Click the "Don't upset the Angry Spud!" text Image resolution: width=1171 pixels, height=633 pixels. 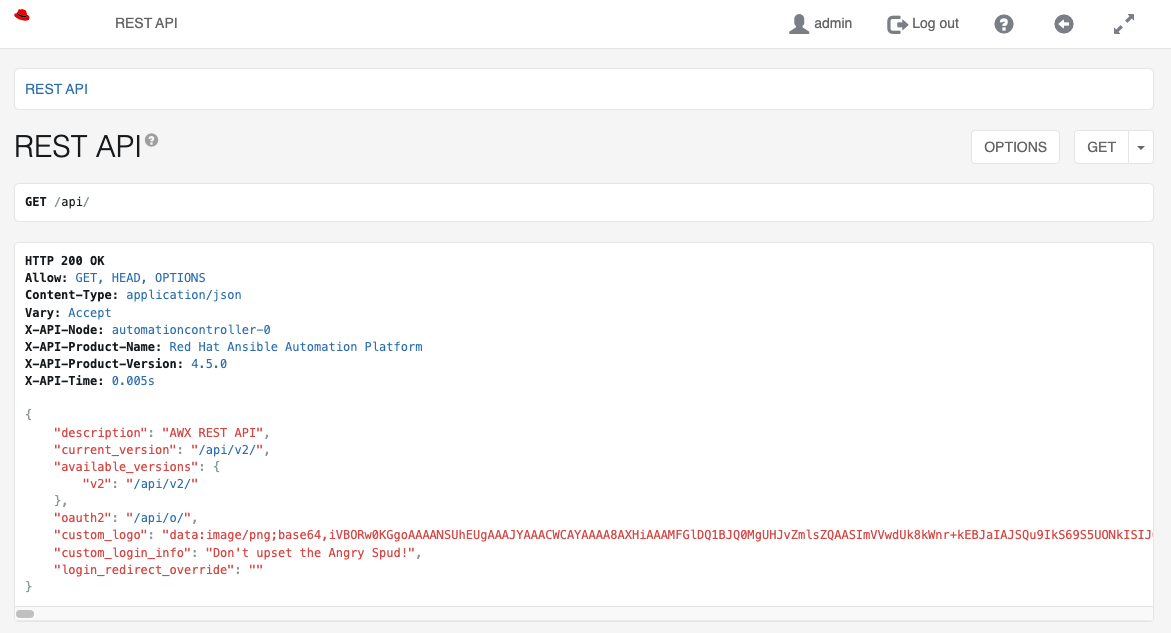[310, 552]
